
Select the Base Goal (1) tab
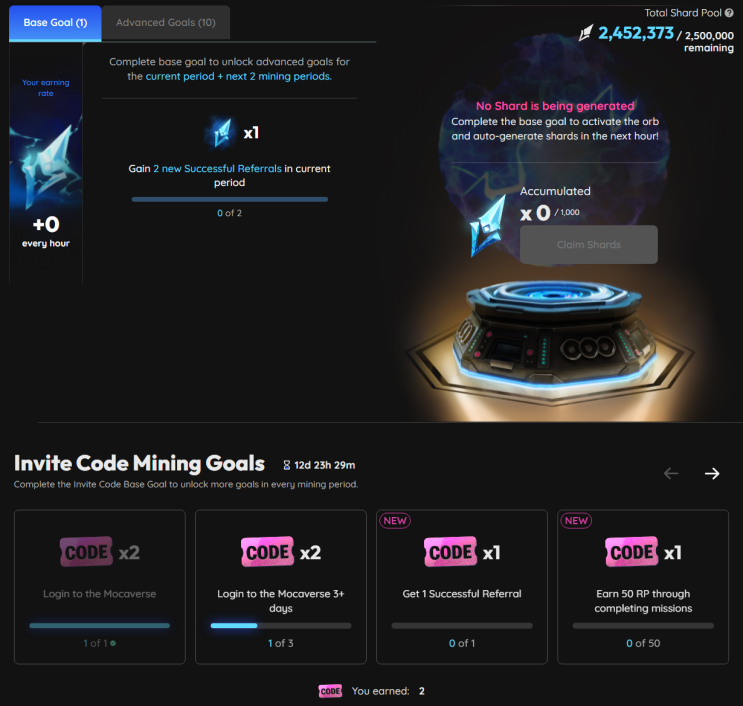click(x=55, y=22)
